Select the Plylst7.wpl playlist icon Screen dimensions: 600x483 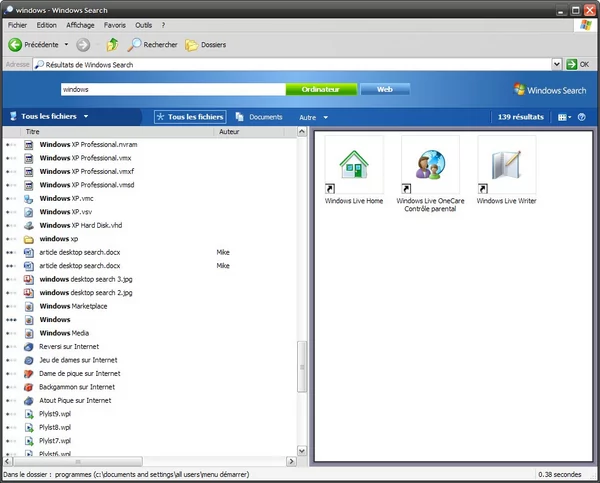tap(29, 441)
